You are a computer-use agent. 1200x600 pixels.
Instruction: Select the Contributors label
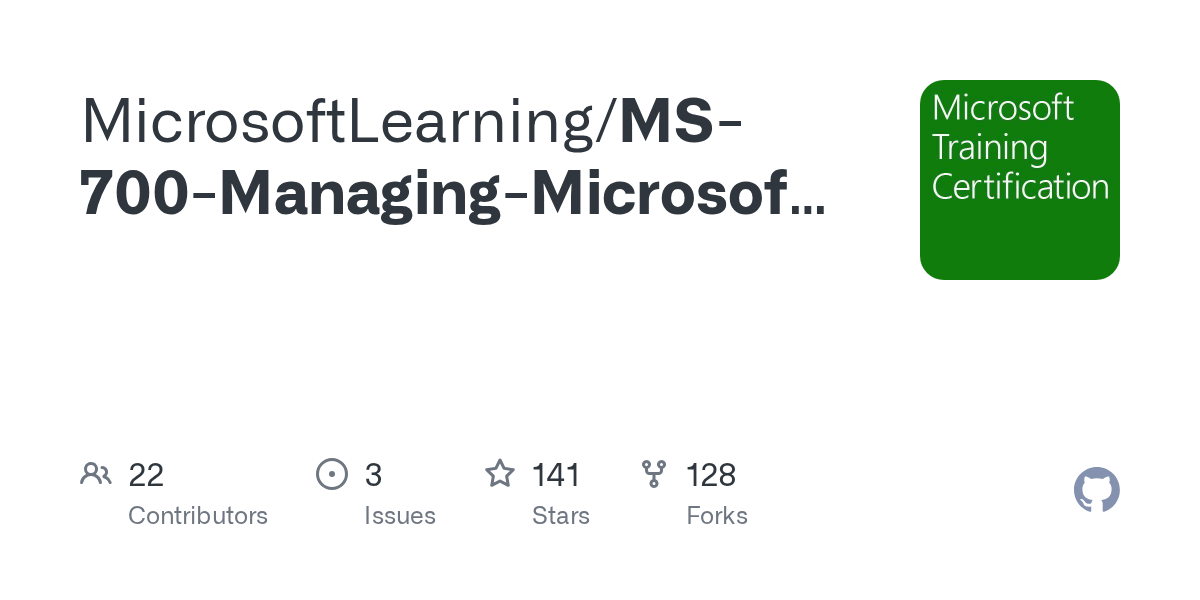(x=198, y=516)
